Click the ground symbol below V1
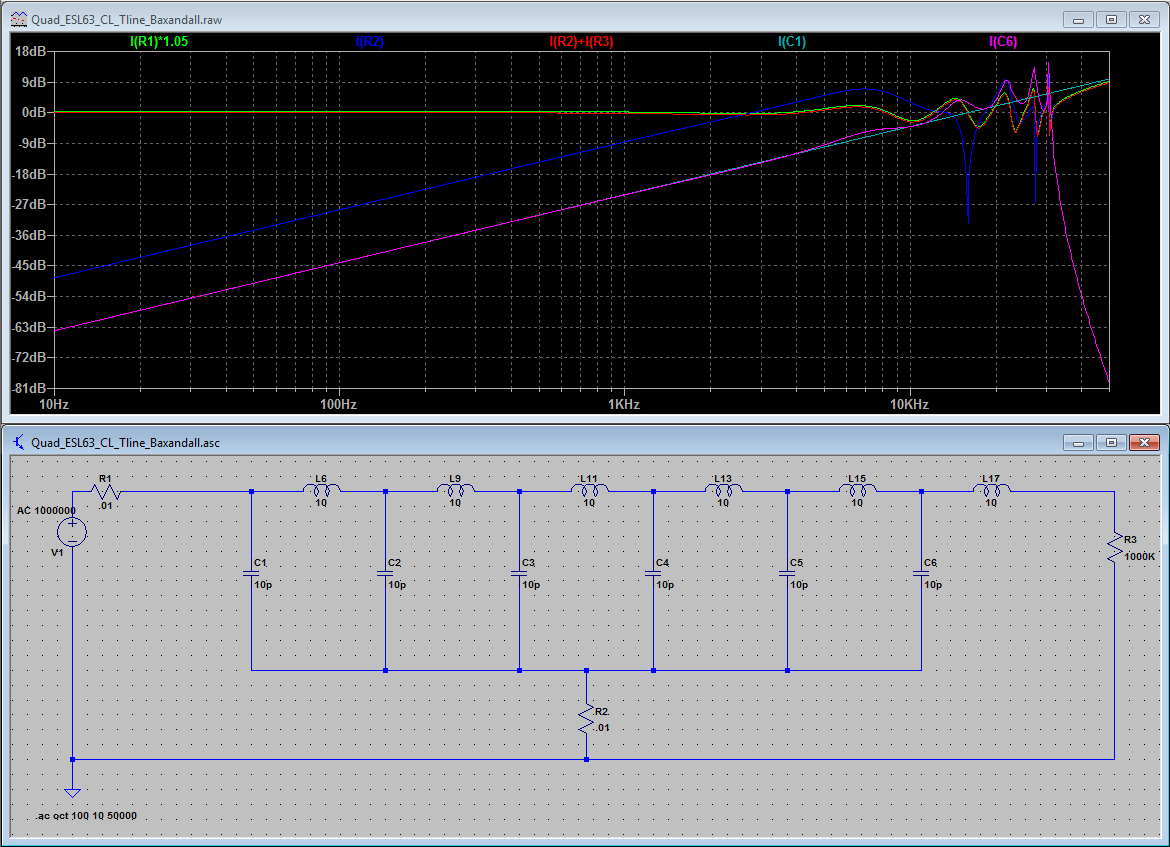The height and width of the screenshot is (847, 1170). coord(72,793)
